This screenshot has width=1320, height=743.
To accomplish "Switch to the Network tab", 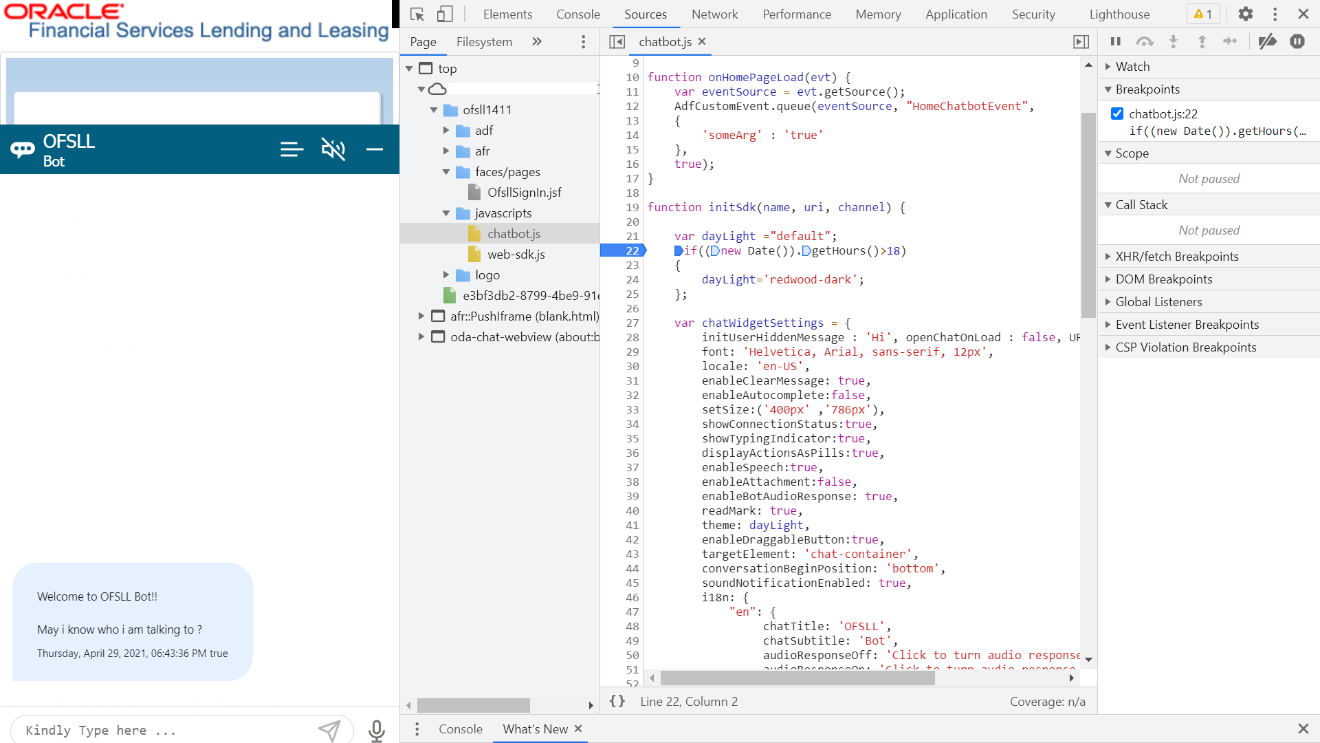I will pyautogui.click(x=714, y=14).
